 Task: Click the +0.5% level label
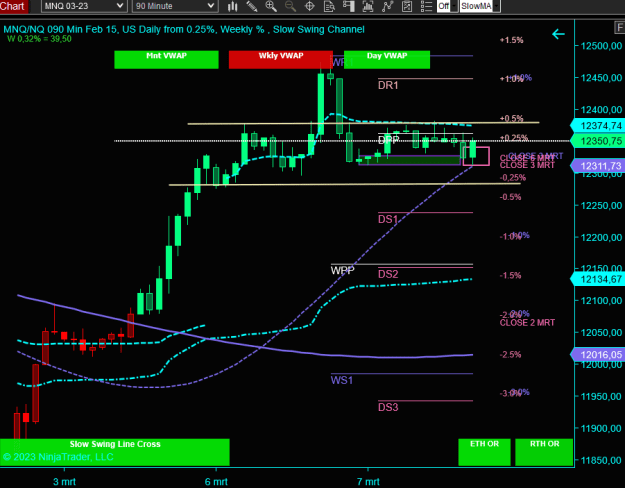[511, 118]
